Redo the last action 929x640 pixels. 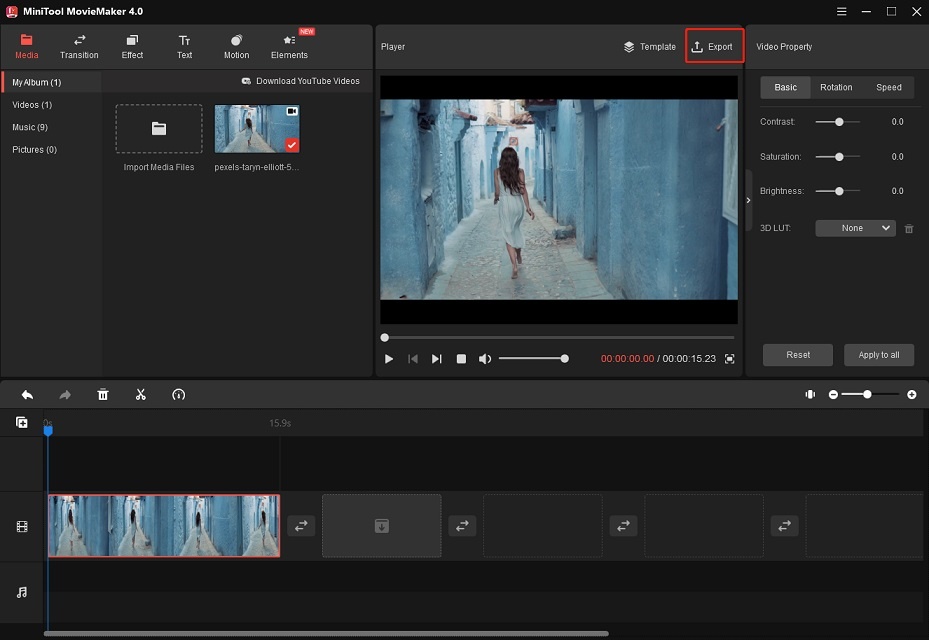coord(64,394)
